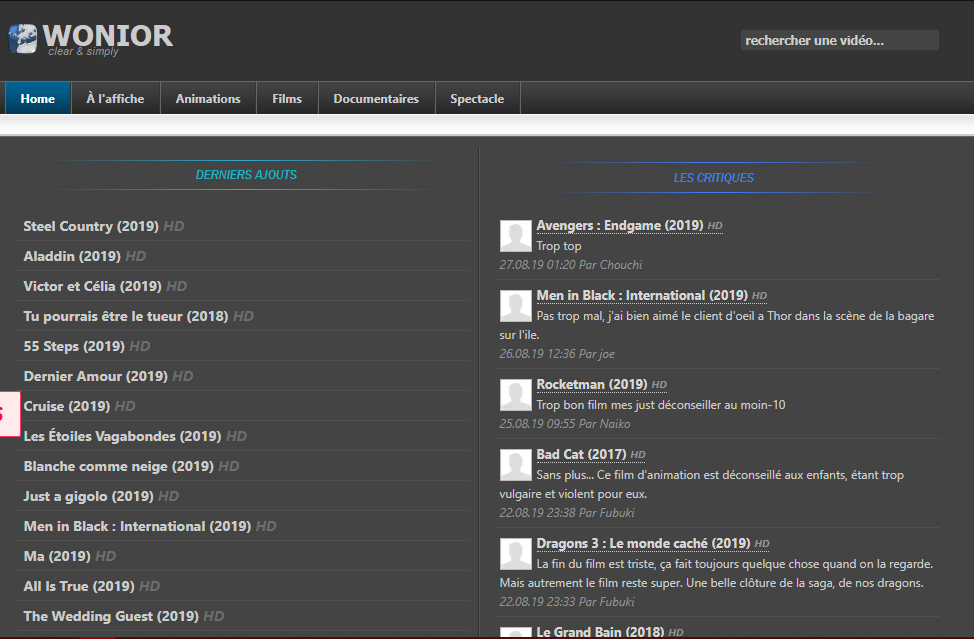Select Documentaires in the navigation bar
This screenshot has height=639, width=974.
(376, 98)
